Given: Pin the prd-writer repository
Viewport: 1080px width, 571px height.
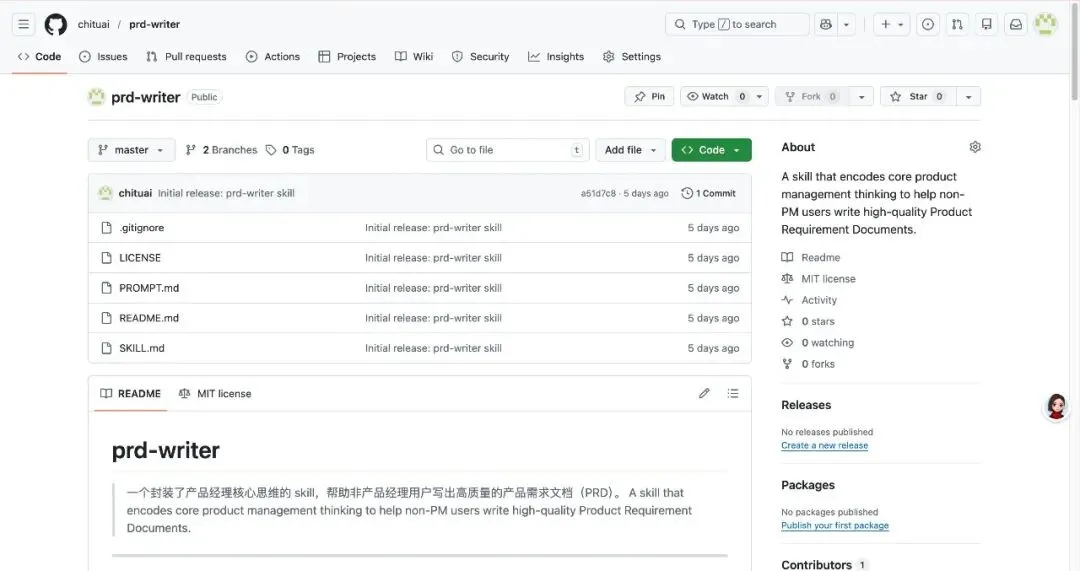Looking at the screenshot, I should click(x=650, y=96).
